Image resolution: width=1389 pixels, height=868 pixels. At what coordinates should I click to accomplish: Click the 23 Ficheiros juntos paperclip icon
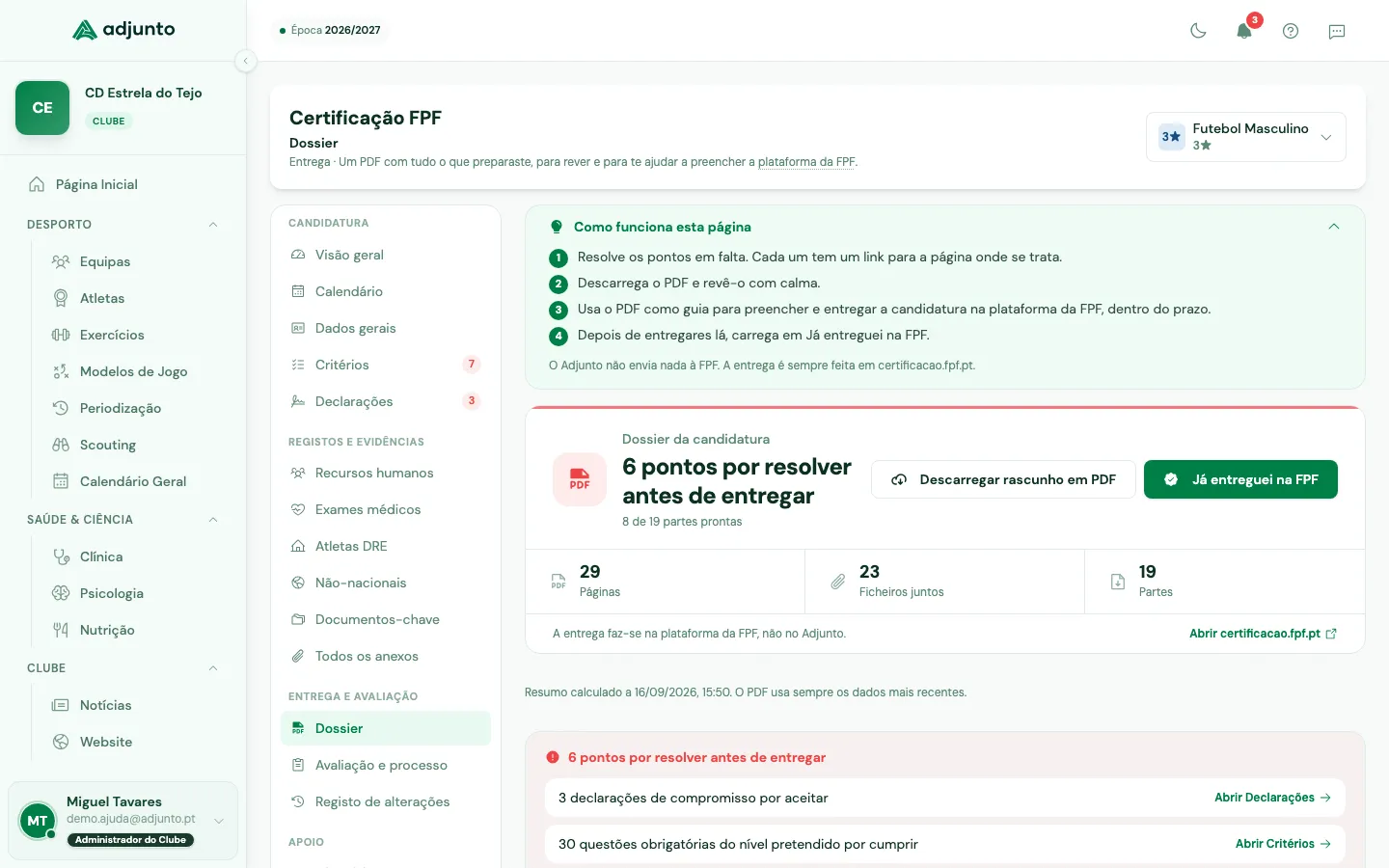coord(838,582)
